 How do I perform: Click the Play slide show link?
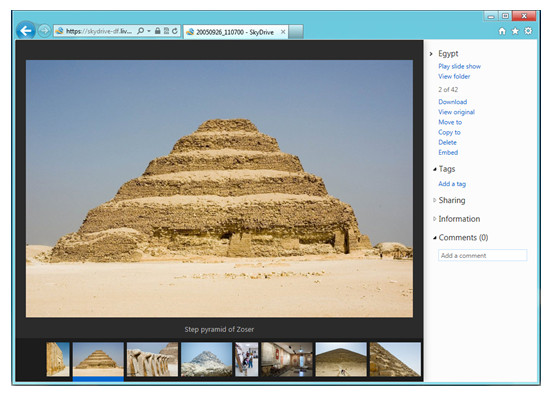point(459,66)
